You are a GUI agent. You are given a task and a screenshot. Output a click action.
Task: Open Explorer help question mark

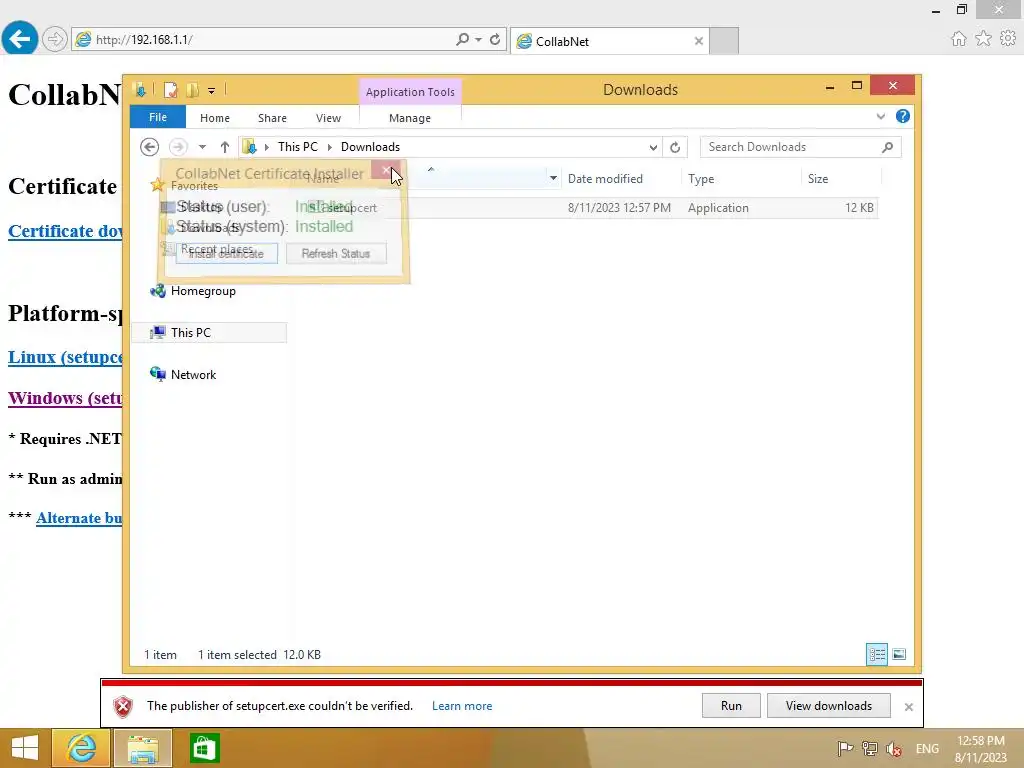[903, 116]
